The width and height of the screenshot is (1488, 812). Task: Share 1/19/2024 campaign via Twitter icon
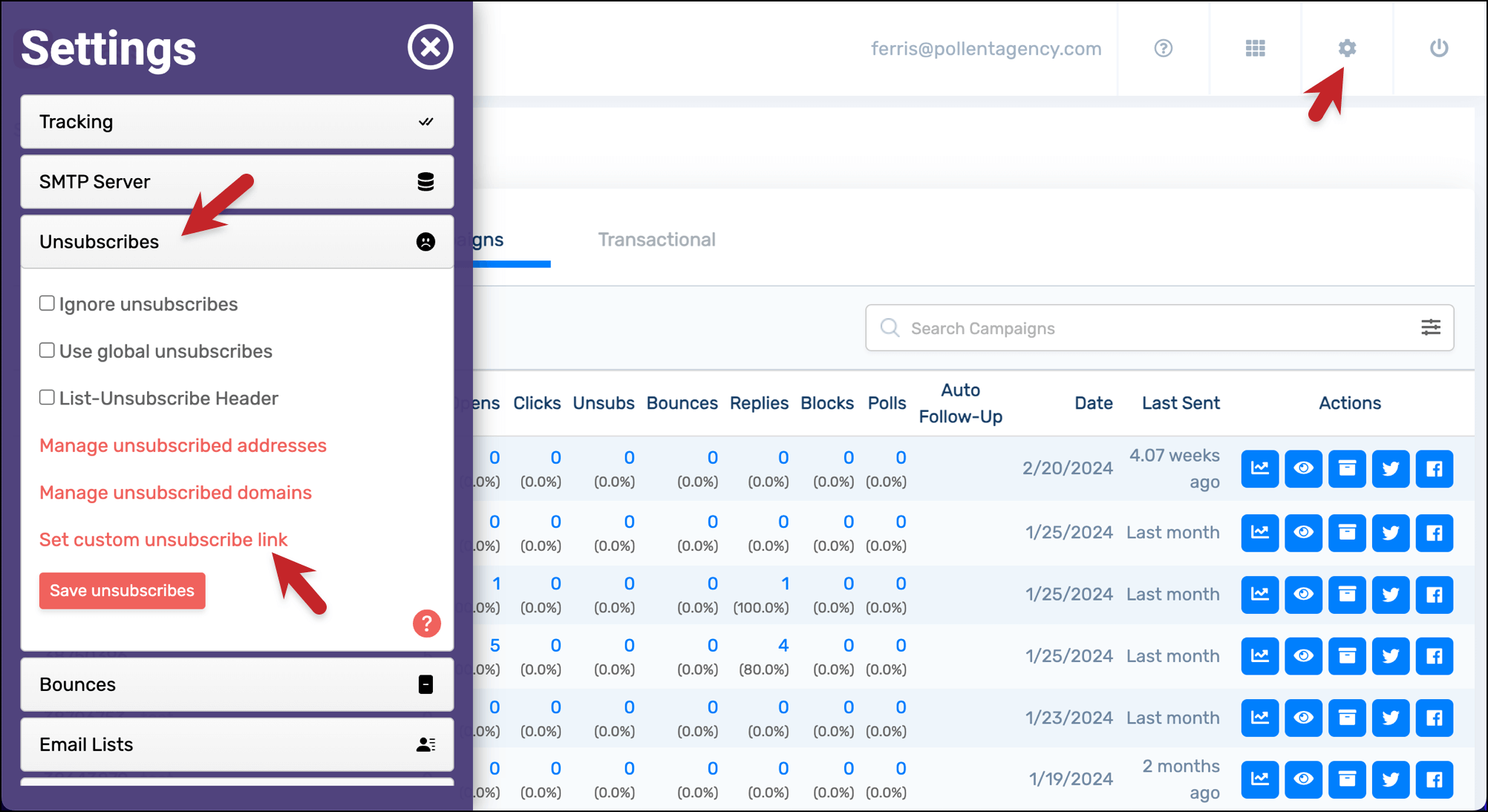coord(1390,779)
